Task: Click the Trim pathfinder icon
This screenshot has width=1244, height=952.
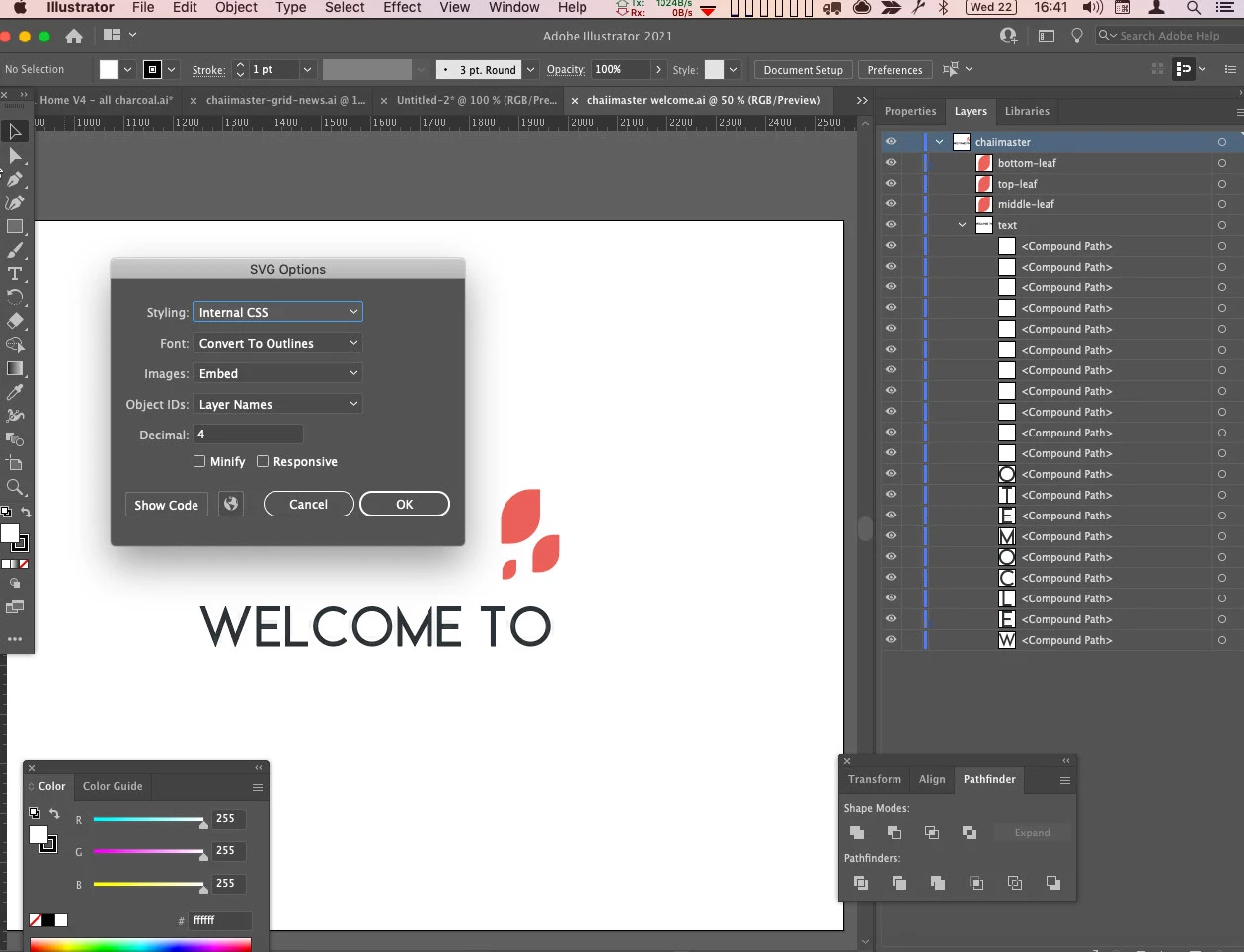Action: tap(899, 883)
